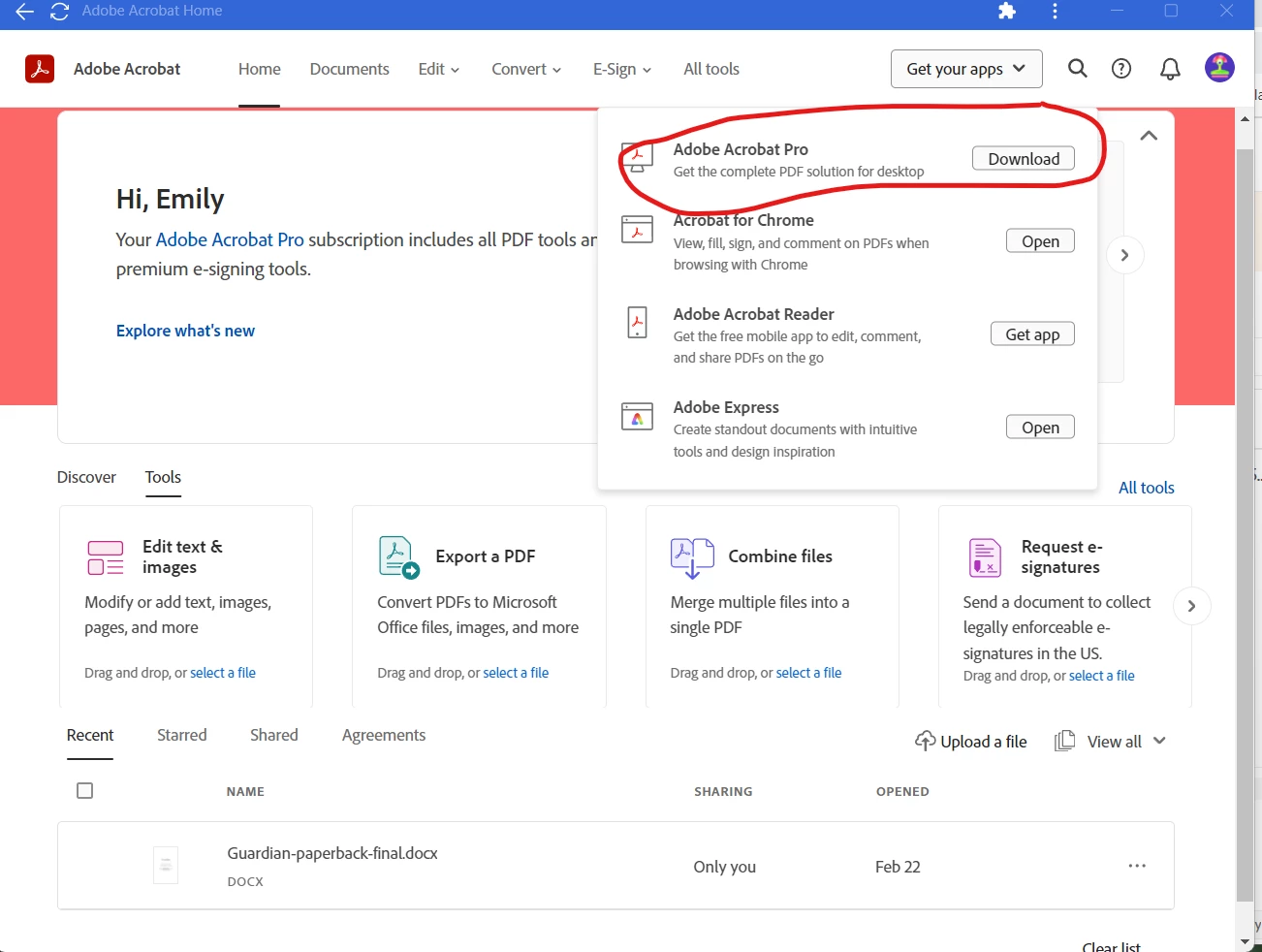Click select a file under Edit text & images
The image size is (1262, 952).
pyautogui.click(x=223, y=673)
